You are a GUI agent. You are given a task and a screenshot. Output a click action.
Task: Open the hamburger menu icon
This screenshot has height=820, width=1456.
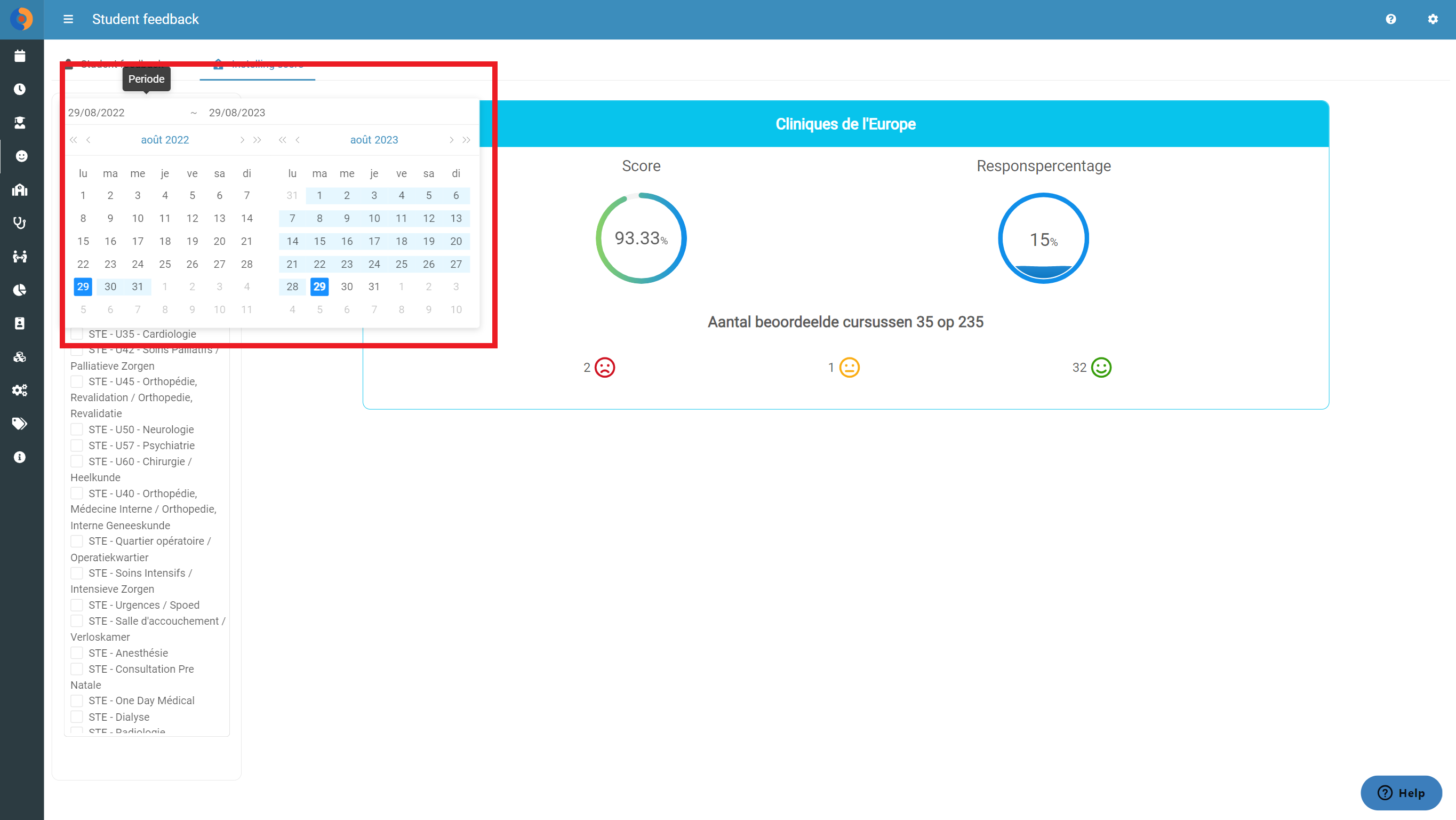pyautogui.click(x=68, y=19)
